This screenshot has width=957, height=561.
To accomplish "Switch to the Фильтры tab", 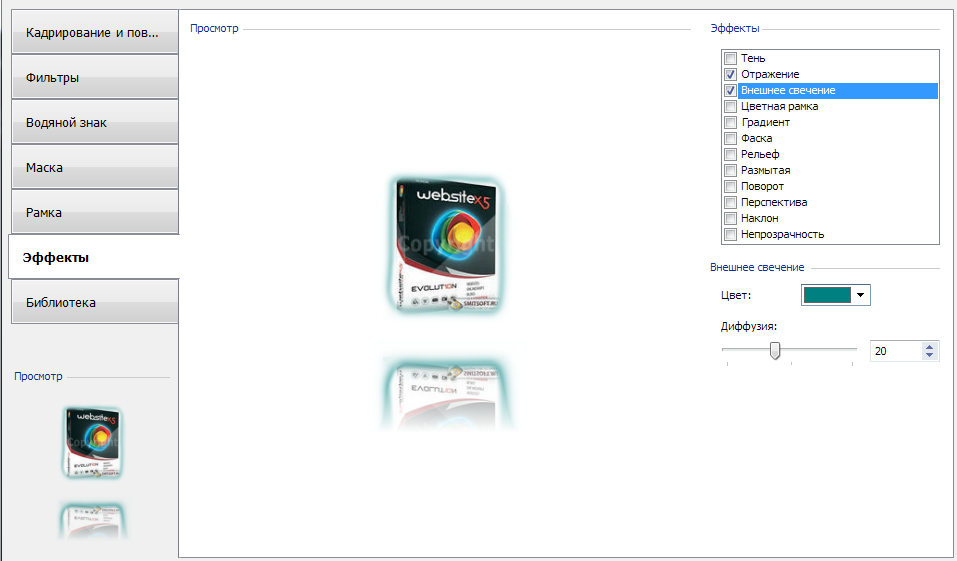I will coord(95,78).
